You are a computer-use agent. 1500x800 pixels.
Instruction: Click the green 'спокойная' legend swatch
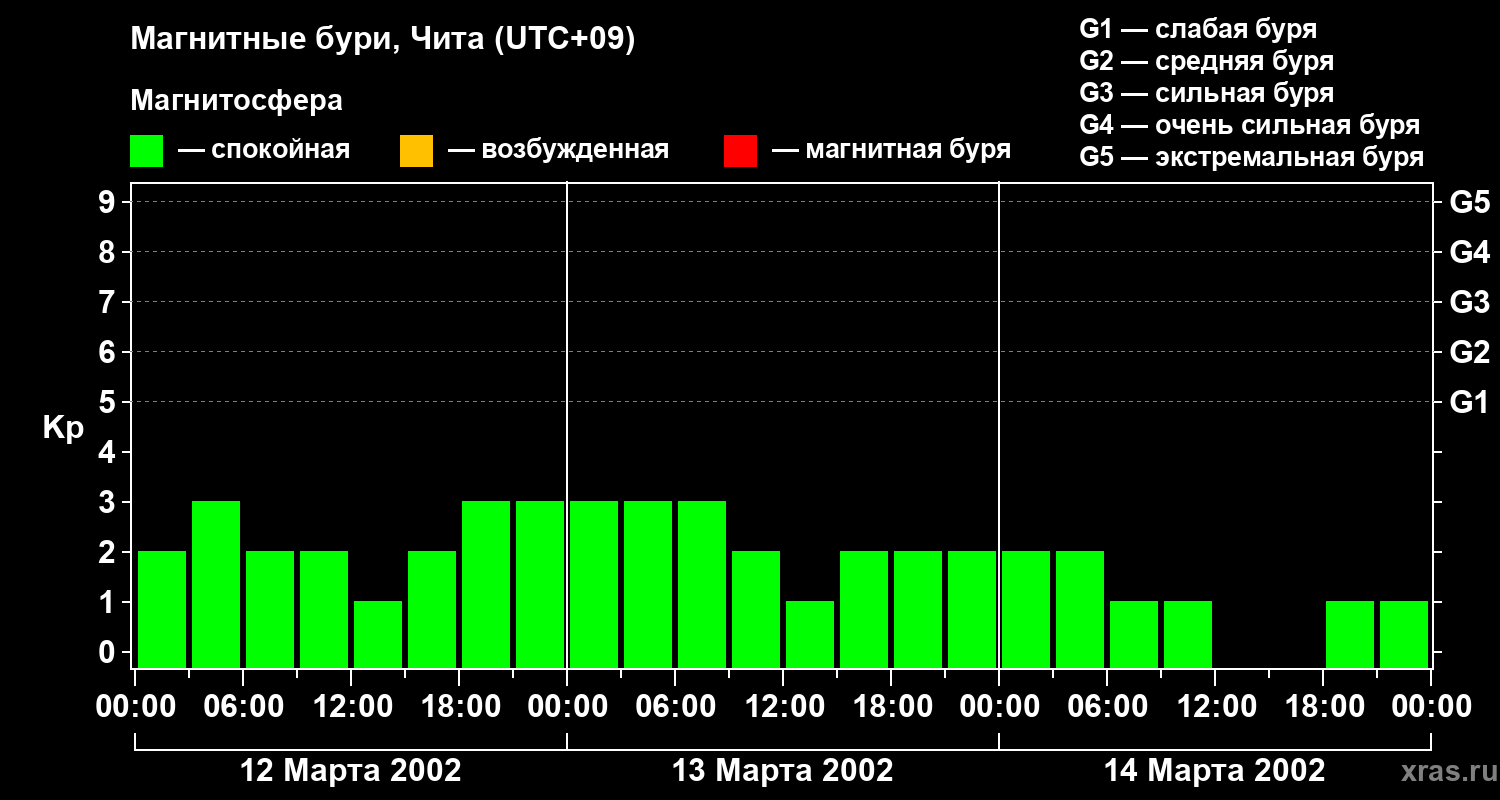tap(146, 151)
